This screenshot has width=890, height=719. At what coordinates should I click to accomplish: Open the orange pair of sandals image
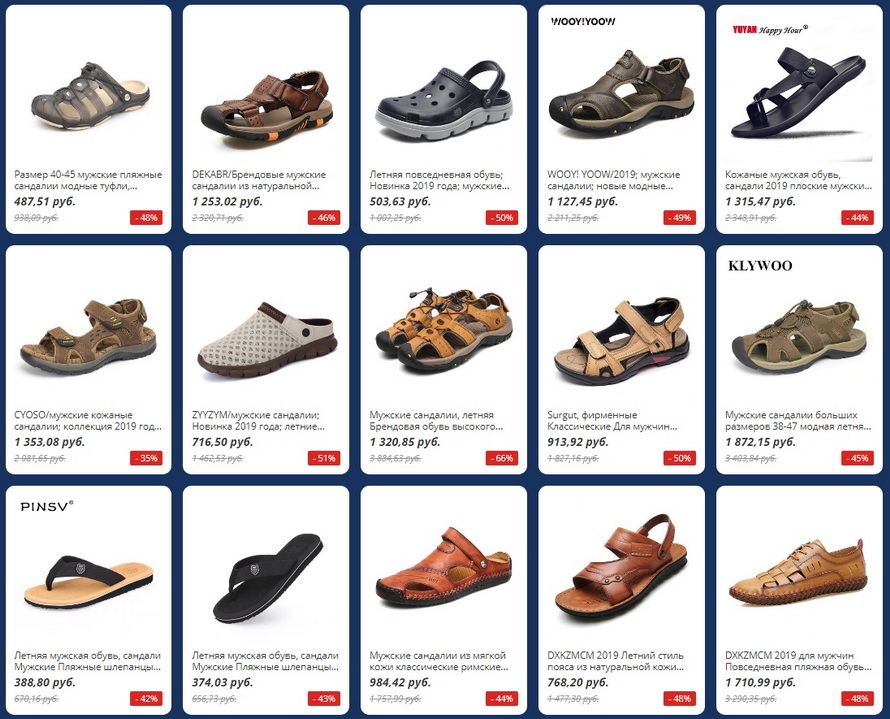[x=443, y=329]
